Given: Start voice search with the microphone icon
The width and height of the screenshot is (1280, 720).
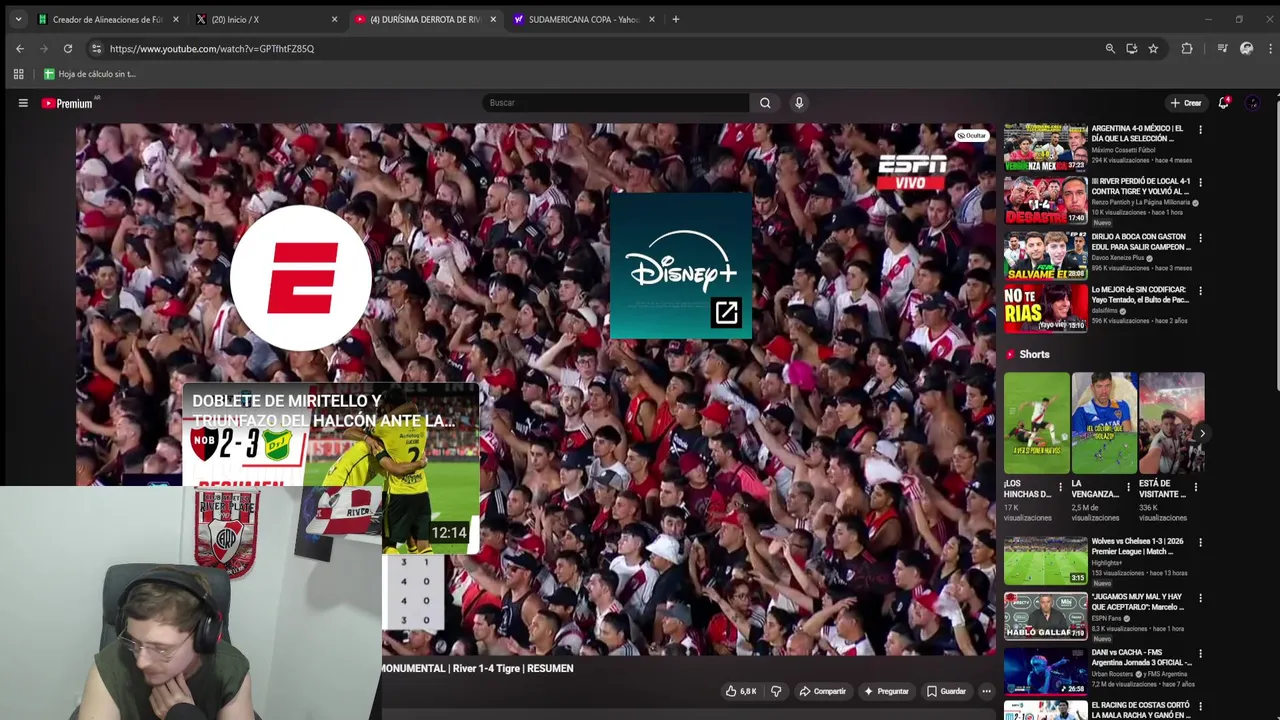Looking at the screenshot, I should point(799,103).
